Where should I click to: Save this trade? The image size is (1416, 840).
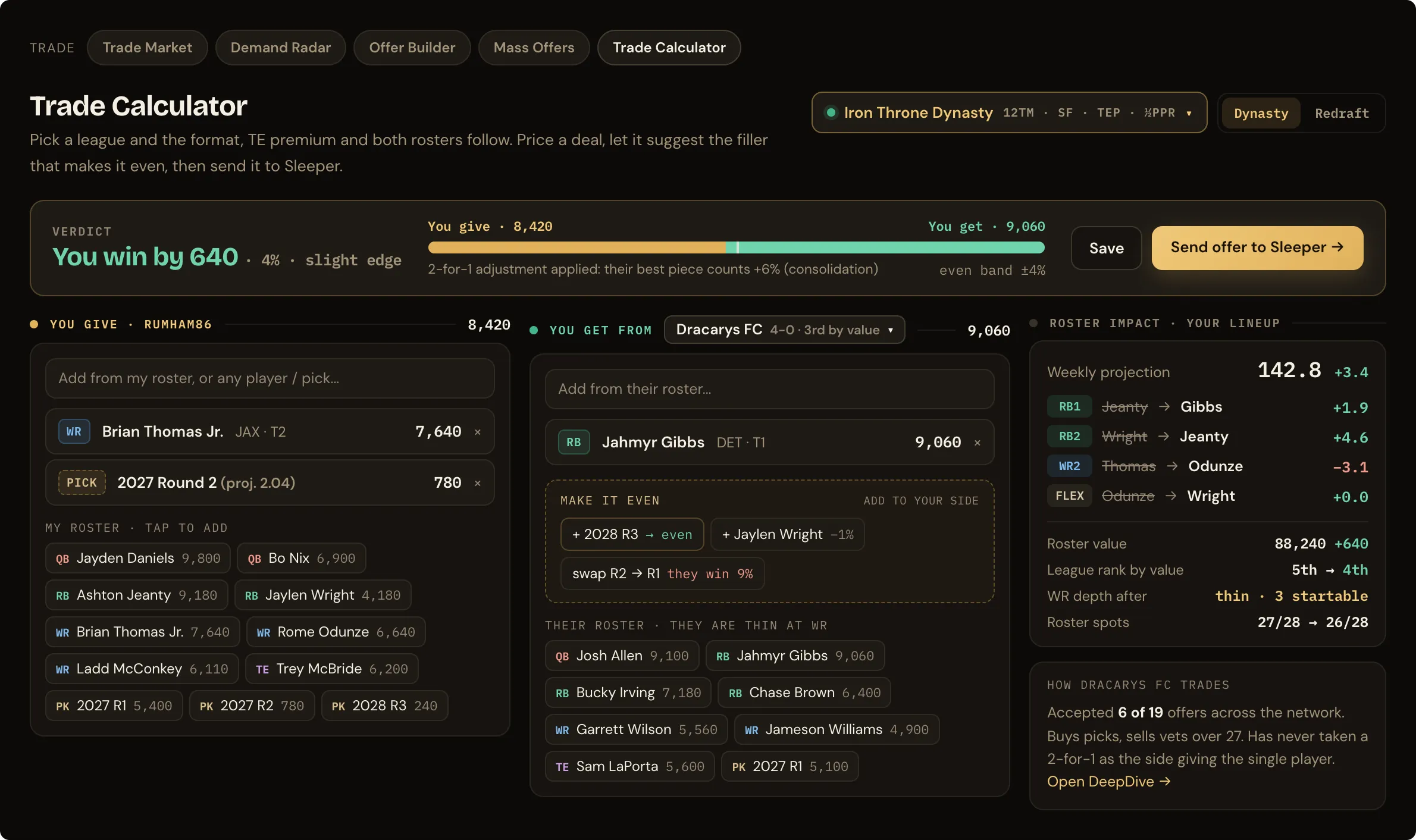[1106, 248]
